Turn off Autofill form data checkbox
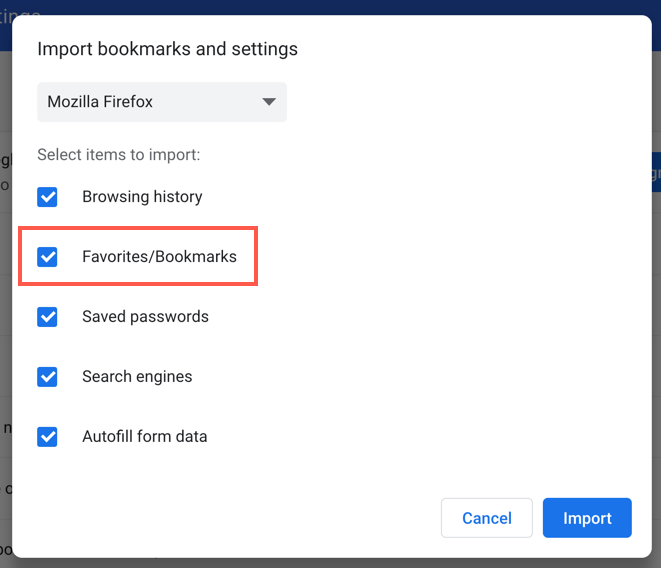The image size is (661, 568). coord(47,437)
